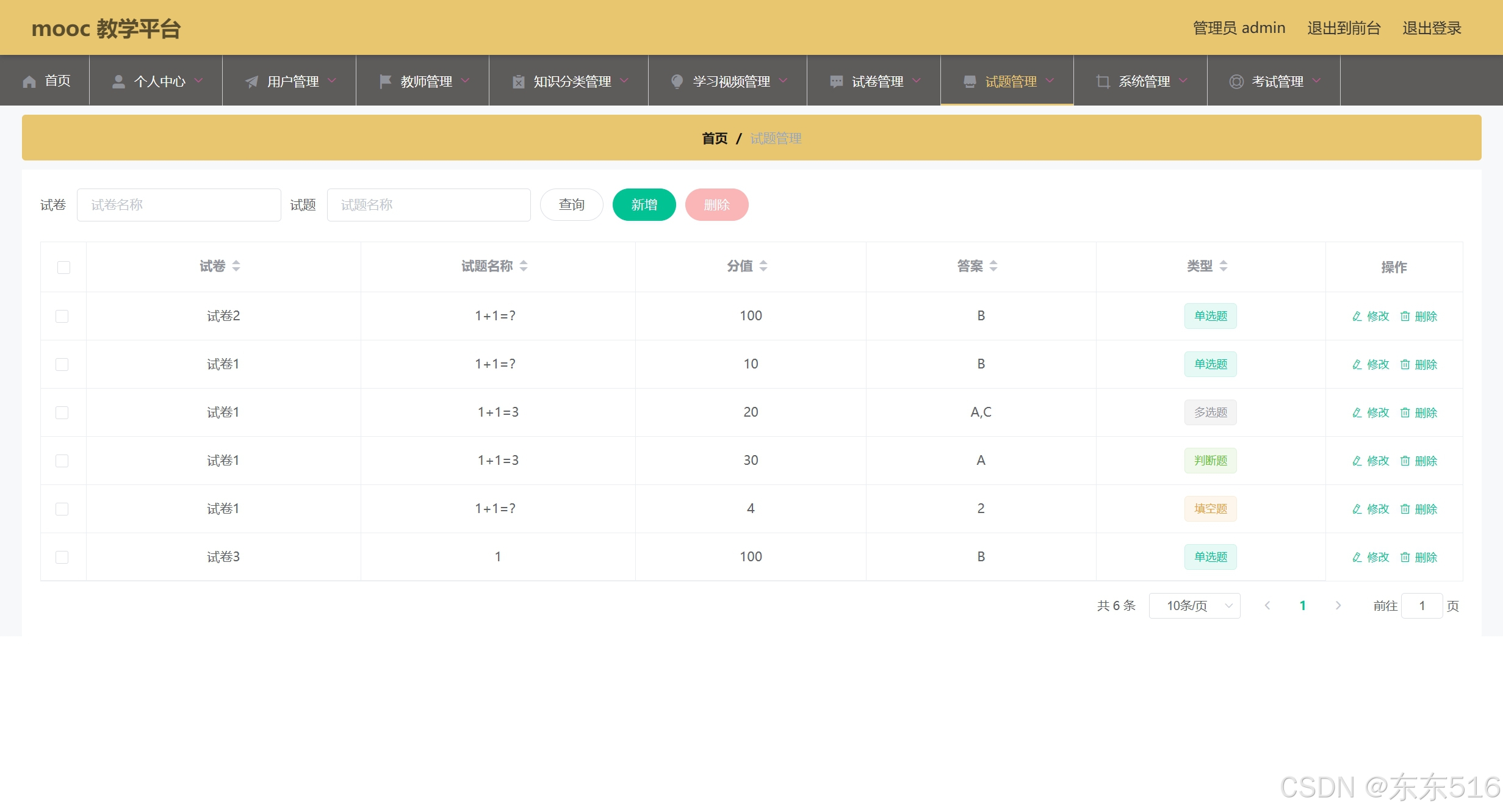1503x812 pixels.
Task: Open the 10条/页 page size dropdown
Action: tap(1194, 606)
